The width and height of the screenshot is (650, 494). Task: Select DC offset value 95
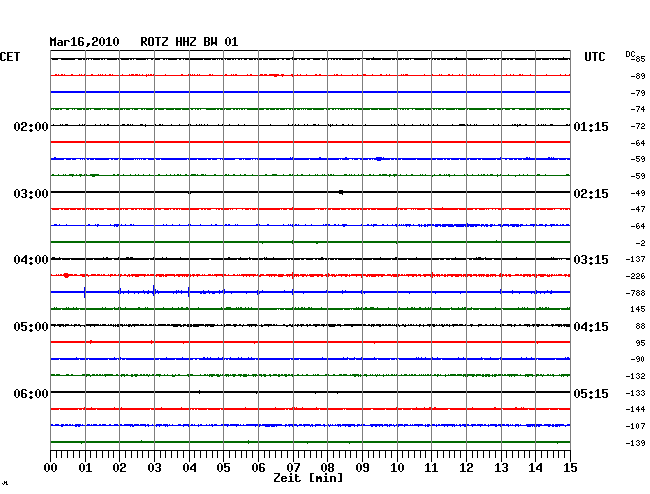tap(640, 343)
